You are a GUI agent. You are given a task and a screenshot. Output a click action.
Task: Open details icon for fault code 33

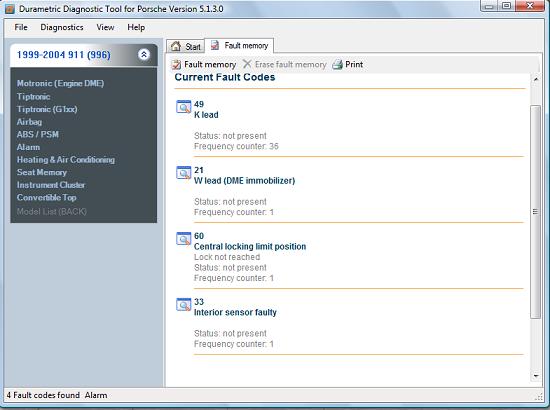[x=183, y=304]
